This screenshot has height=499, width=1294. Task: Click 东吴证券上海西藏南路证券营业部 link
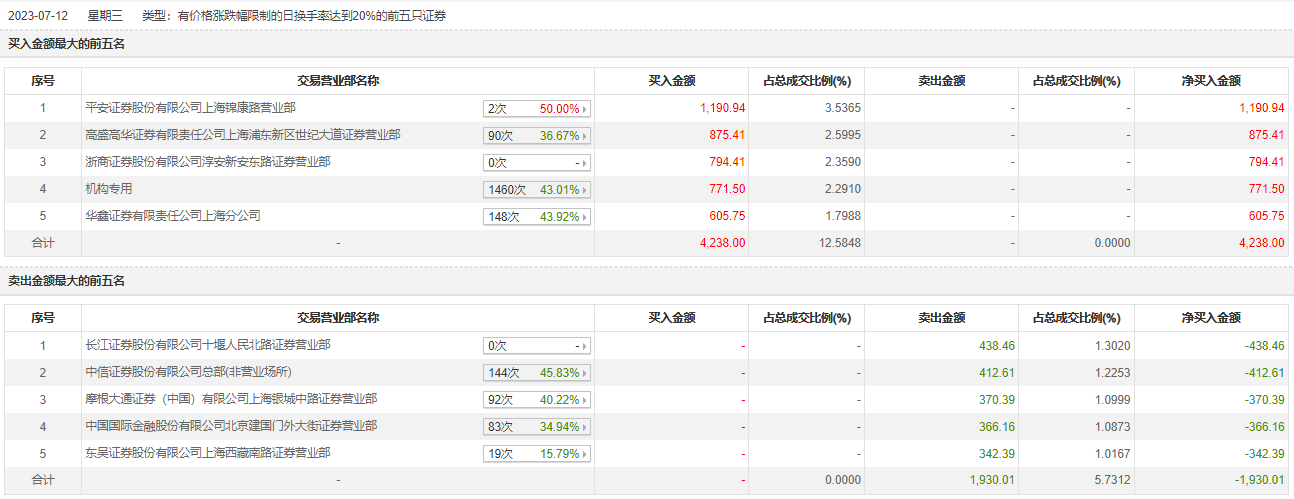point(208,453)
